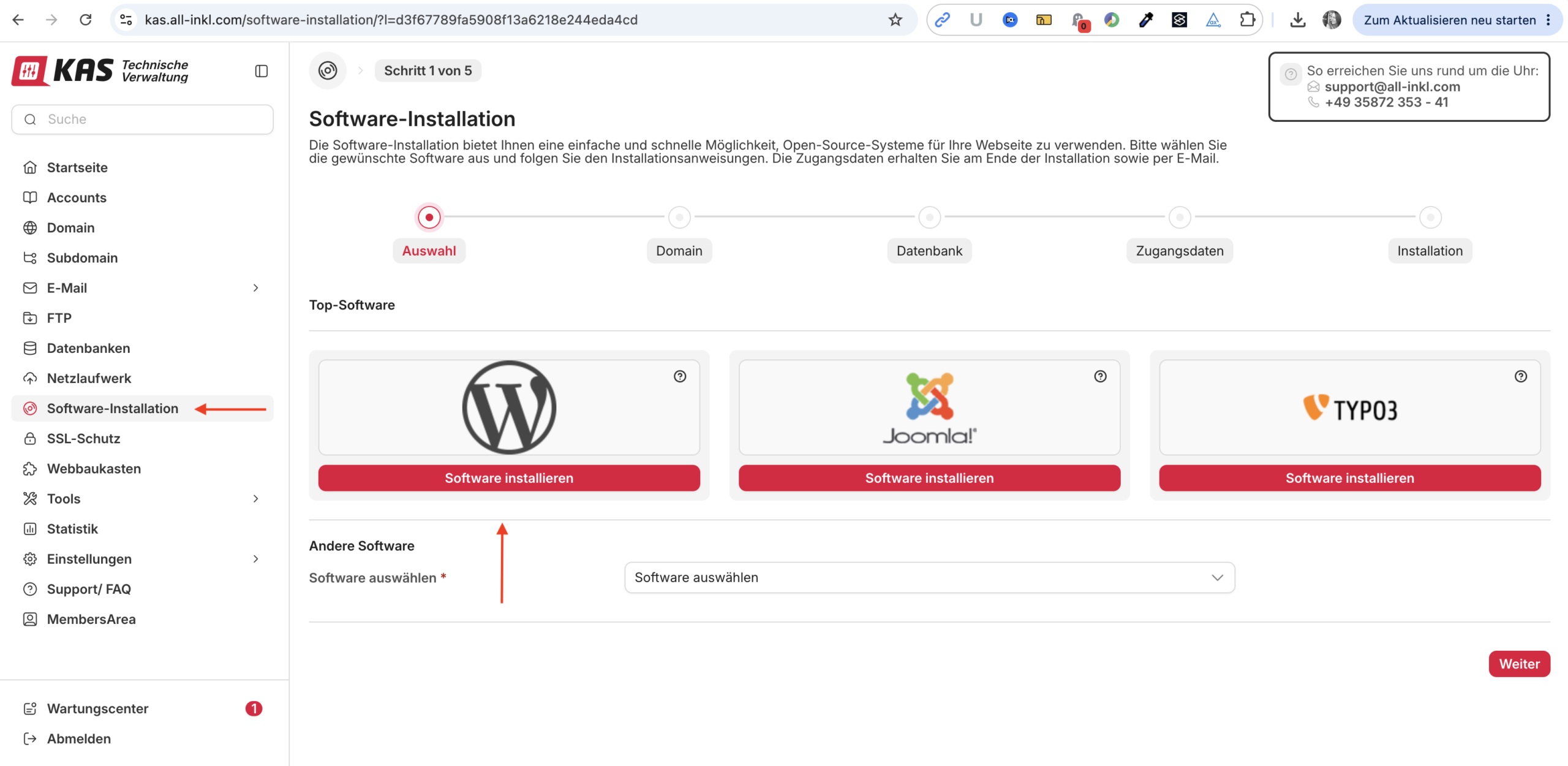Select the Auswahl step radio indicator

429,217
